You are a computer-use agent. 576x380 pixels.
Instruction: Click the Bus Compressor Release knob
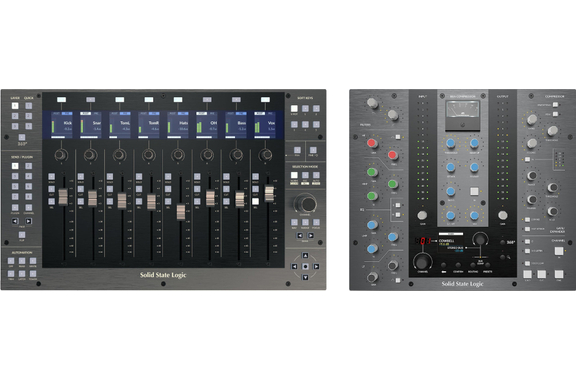(x=474, y=168)
